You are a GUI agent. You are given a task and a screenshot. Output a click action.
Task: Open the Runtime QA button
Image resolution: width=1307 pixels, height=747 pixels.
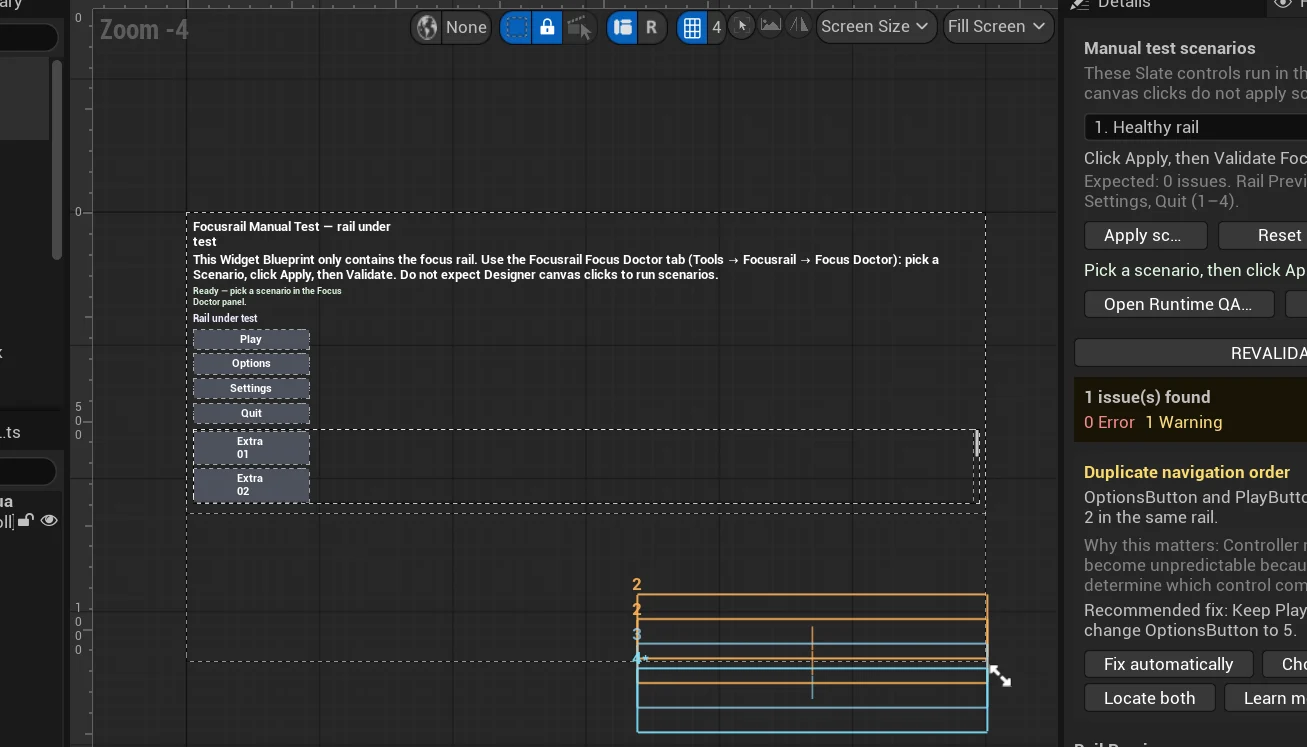click(1179, 304)
